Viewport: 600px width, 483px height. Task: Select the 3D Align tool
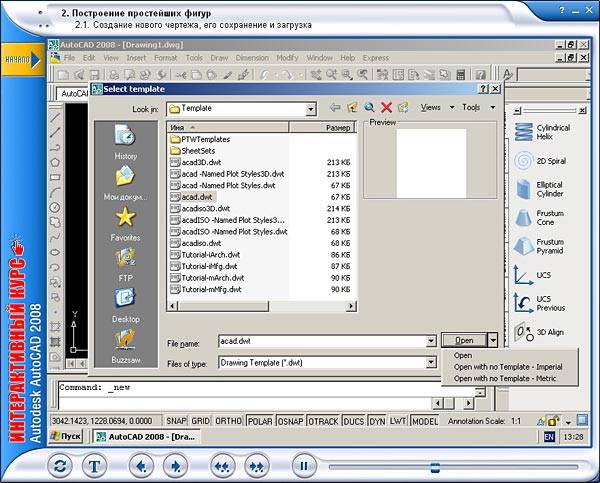[x=539, y=332]
